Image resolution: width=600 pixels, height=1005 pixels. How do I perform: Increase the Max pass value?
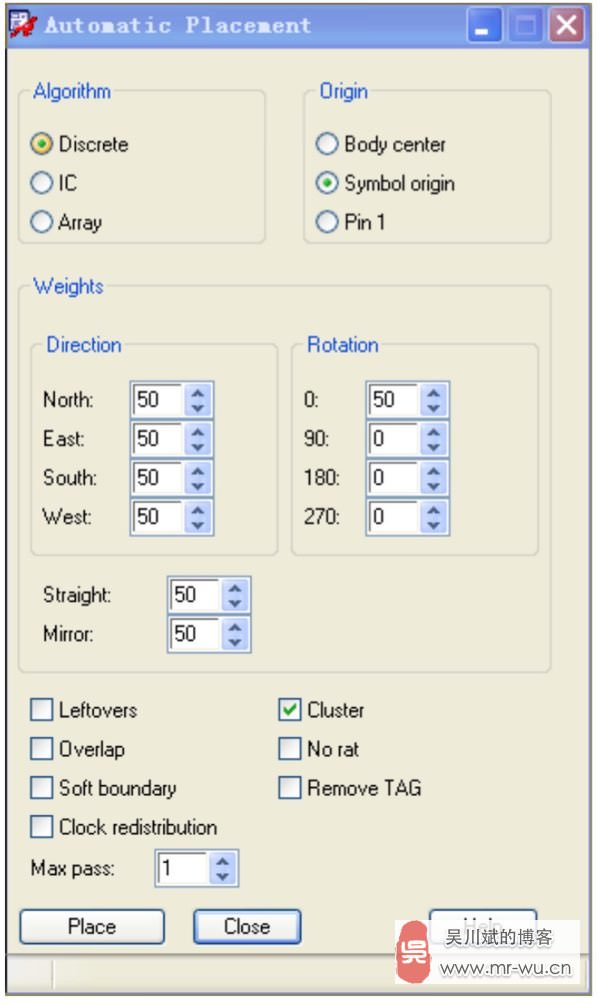pos(223,861)
